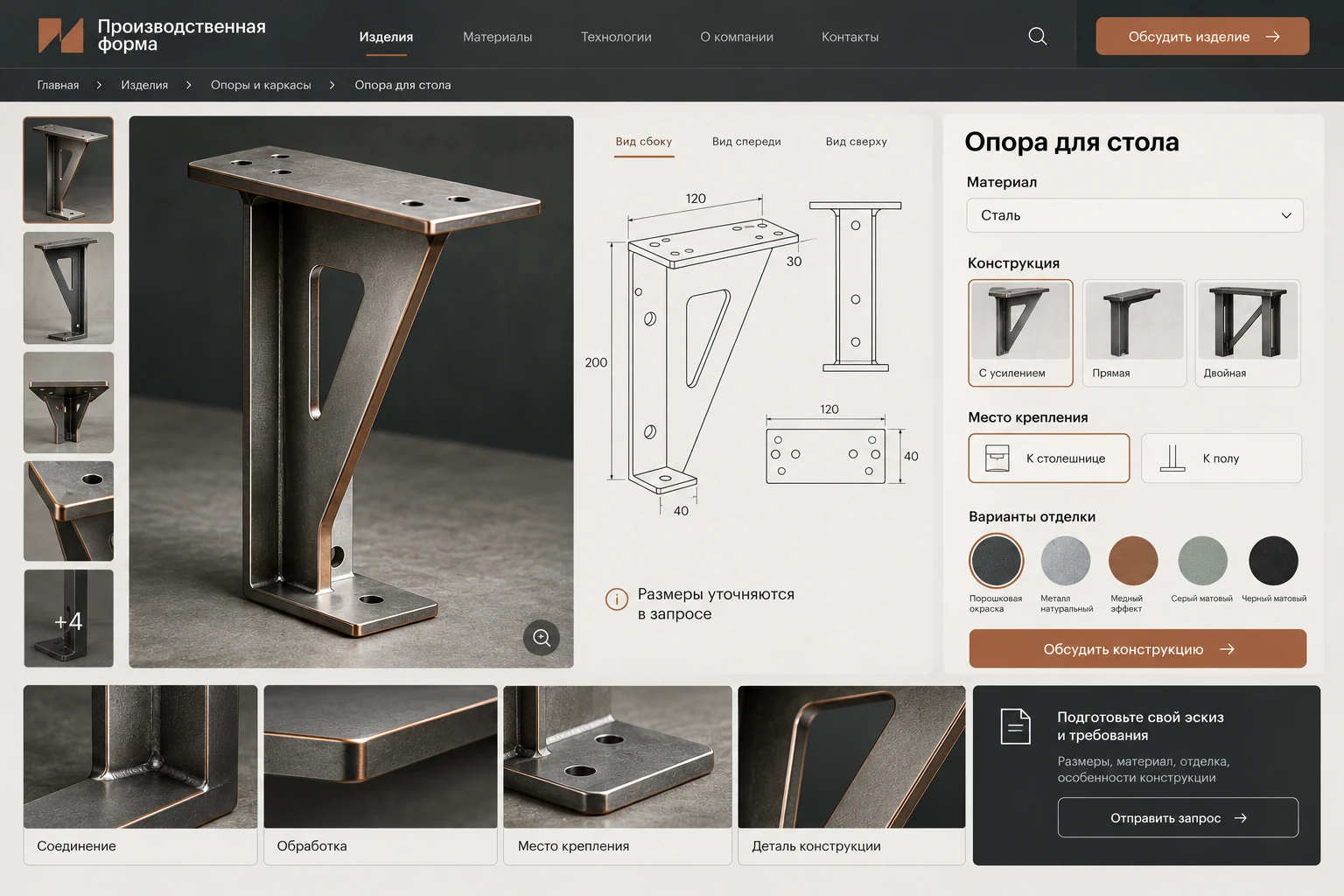Open the site search magnifier
The height and width of the screenshot is (896, 1344).
[1038, 36]
